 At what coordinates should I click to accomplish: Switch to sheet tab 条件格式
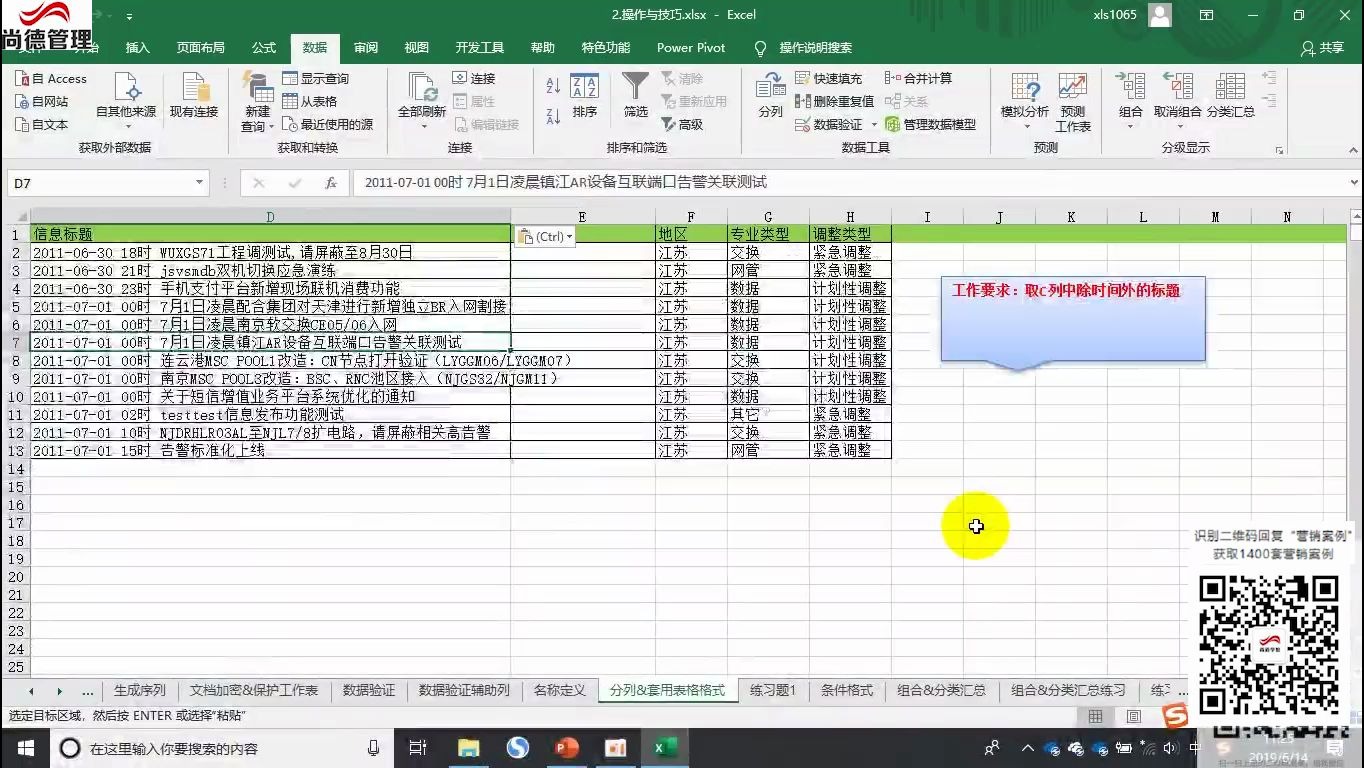(x=847, y=691)
